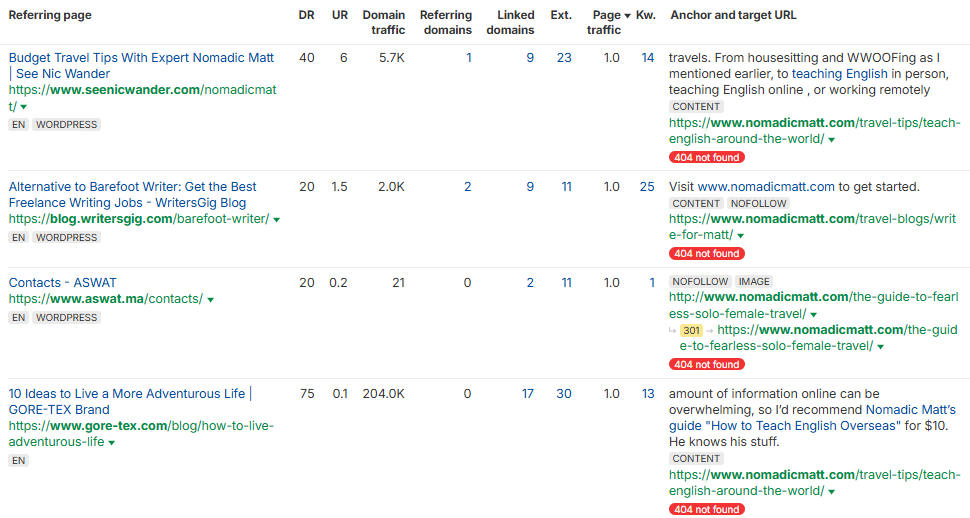Viewport: 970px width, 518px height.
Task: Expand arrow after gore-tex row target URL
Action: point(831,492)
